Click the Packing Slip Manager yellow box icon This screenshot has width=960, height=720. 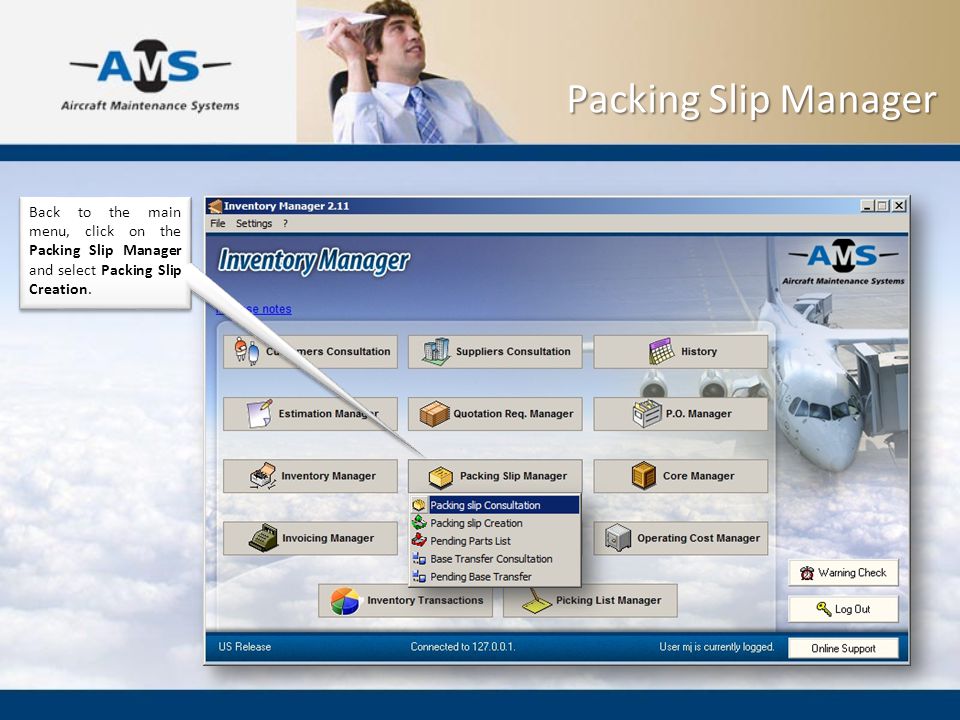440,476
